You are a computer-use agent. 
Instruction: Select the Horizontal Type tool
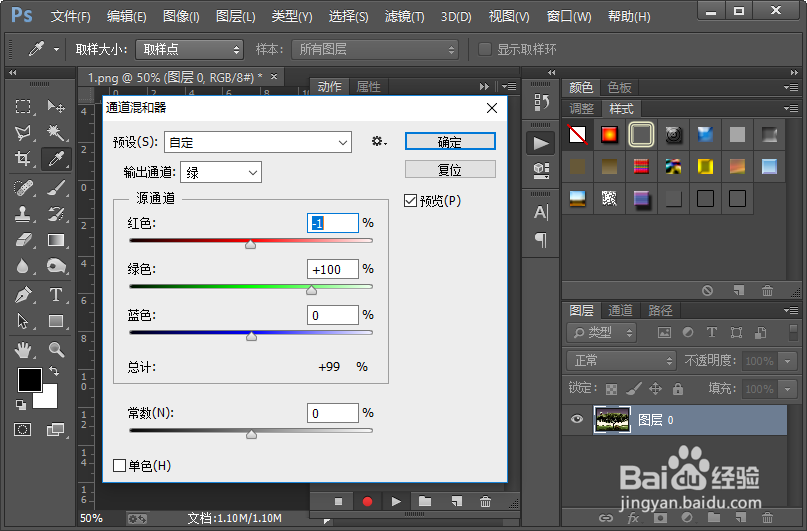[56, 295]
